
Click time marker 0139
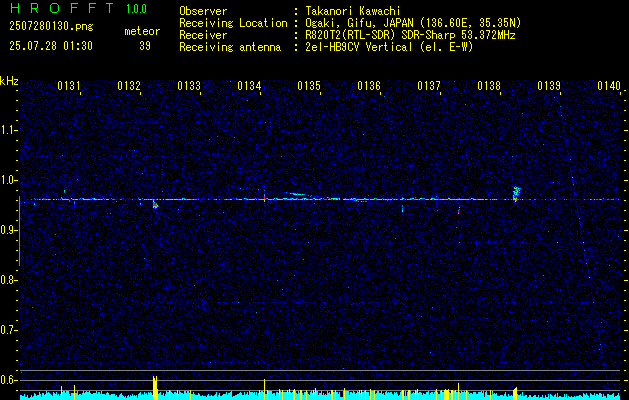pyautogui.click(x=549, y=86)
